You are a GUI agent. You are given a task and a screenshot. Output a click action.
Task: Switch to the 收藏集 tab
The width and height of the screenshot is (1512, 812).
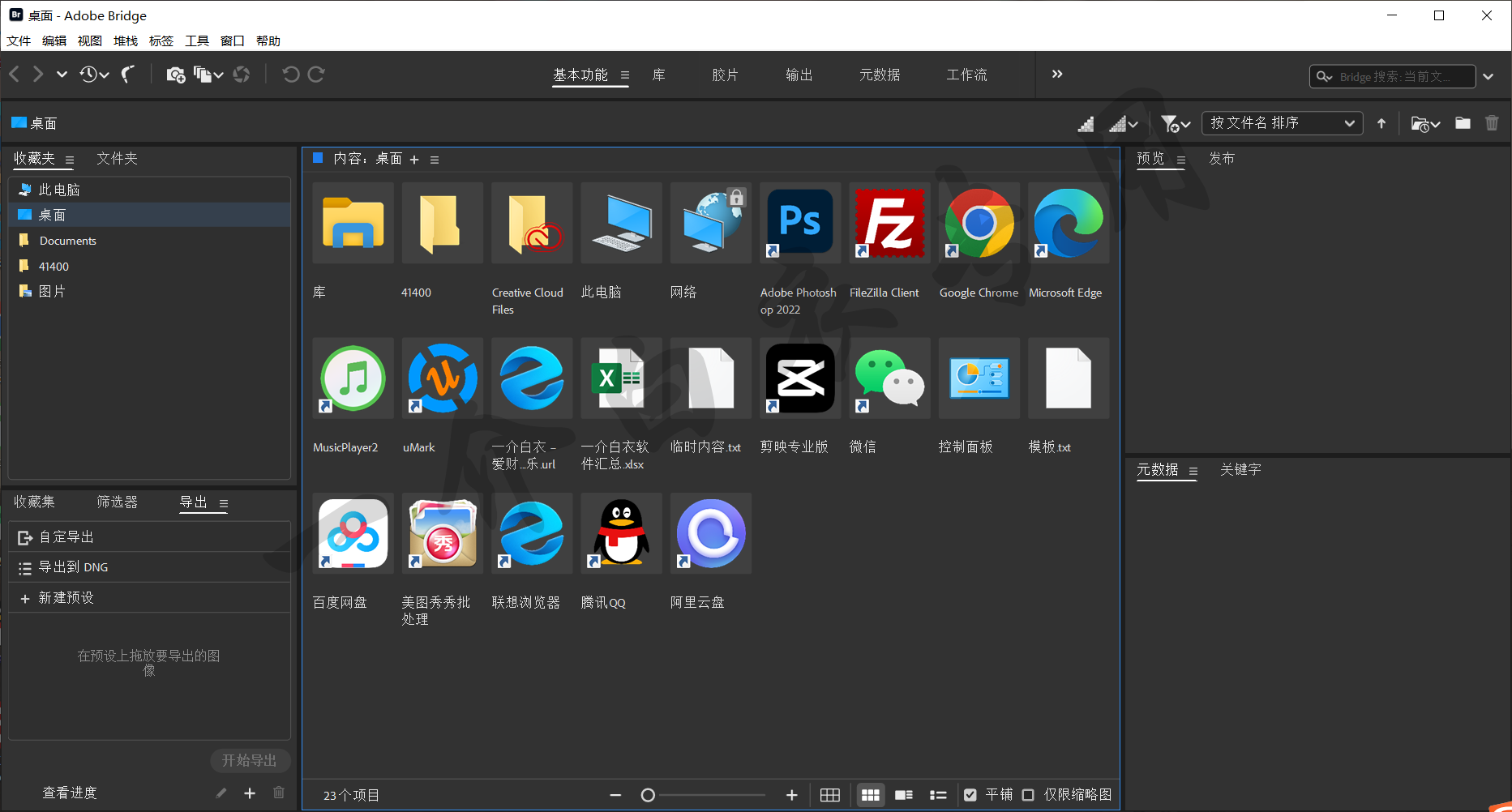point(34,502)
